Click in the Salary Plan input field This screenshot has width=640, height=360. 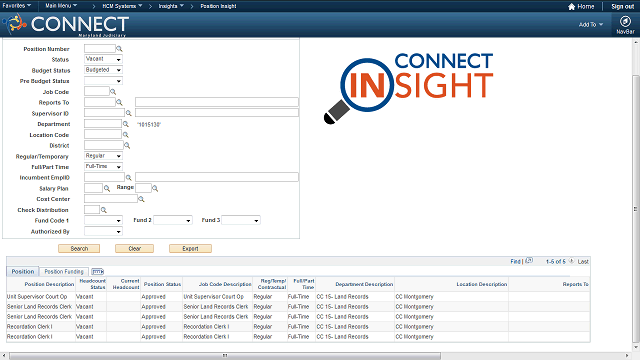(x=93, y=188)
